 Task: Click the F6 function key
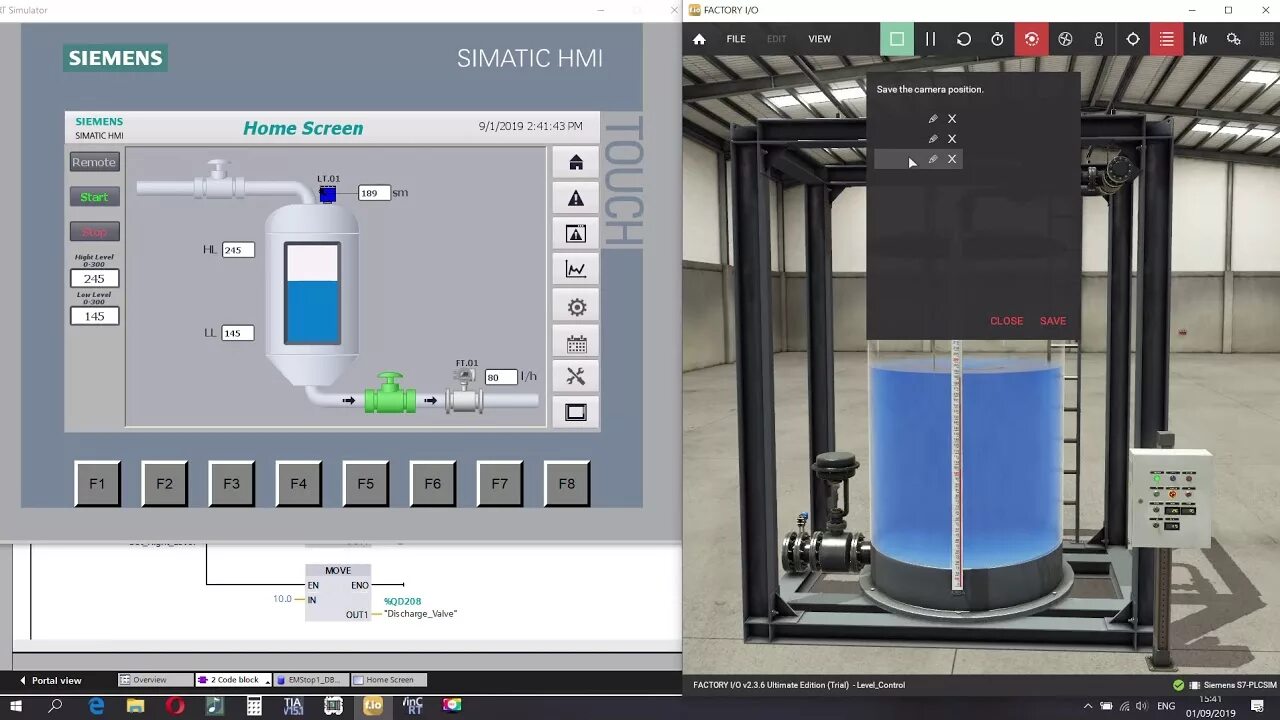tap(432, 484)
